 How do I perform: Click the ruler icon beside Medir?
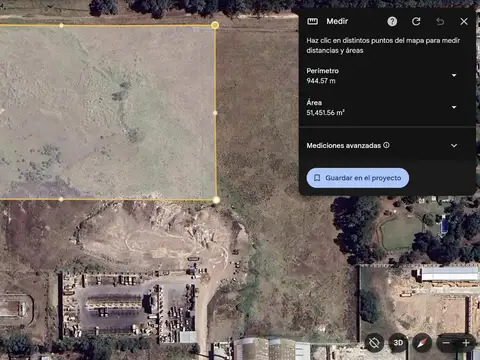[x=312, y=21]
